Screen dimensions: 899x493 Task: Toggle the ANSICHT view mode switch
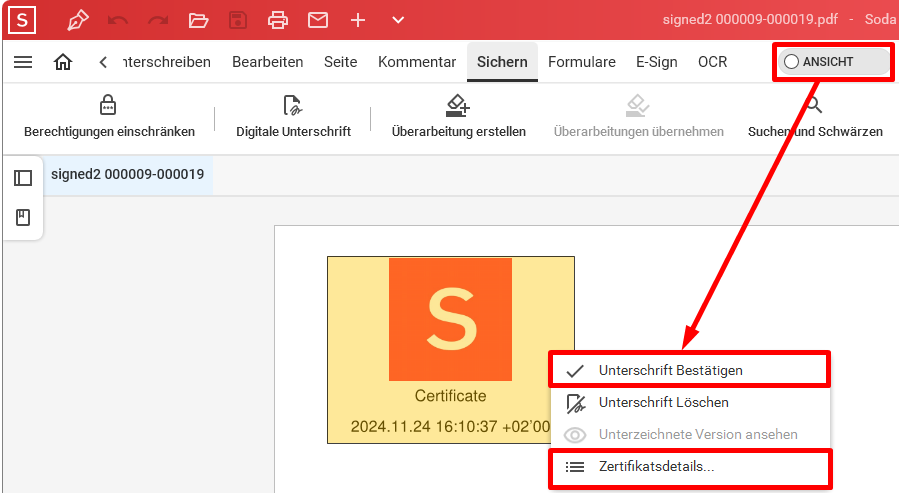click(833, 62)
